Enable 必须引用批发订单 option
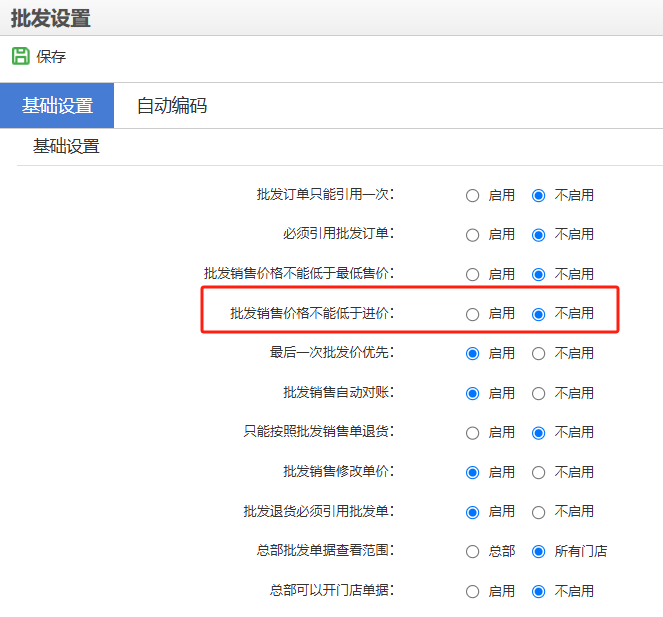 point(472,235)
